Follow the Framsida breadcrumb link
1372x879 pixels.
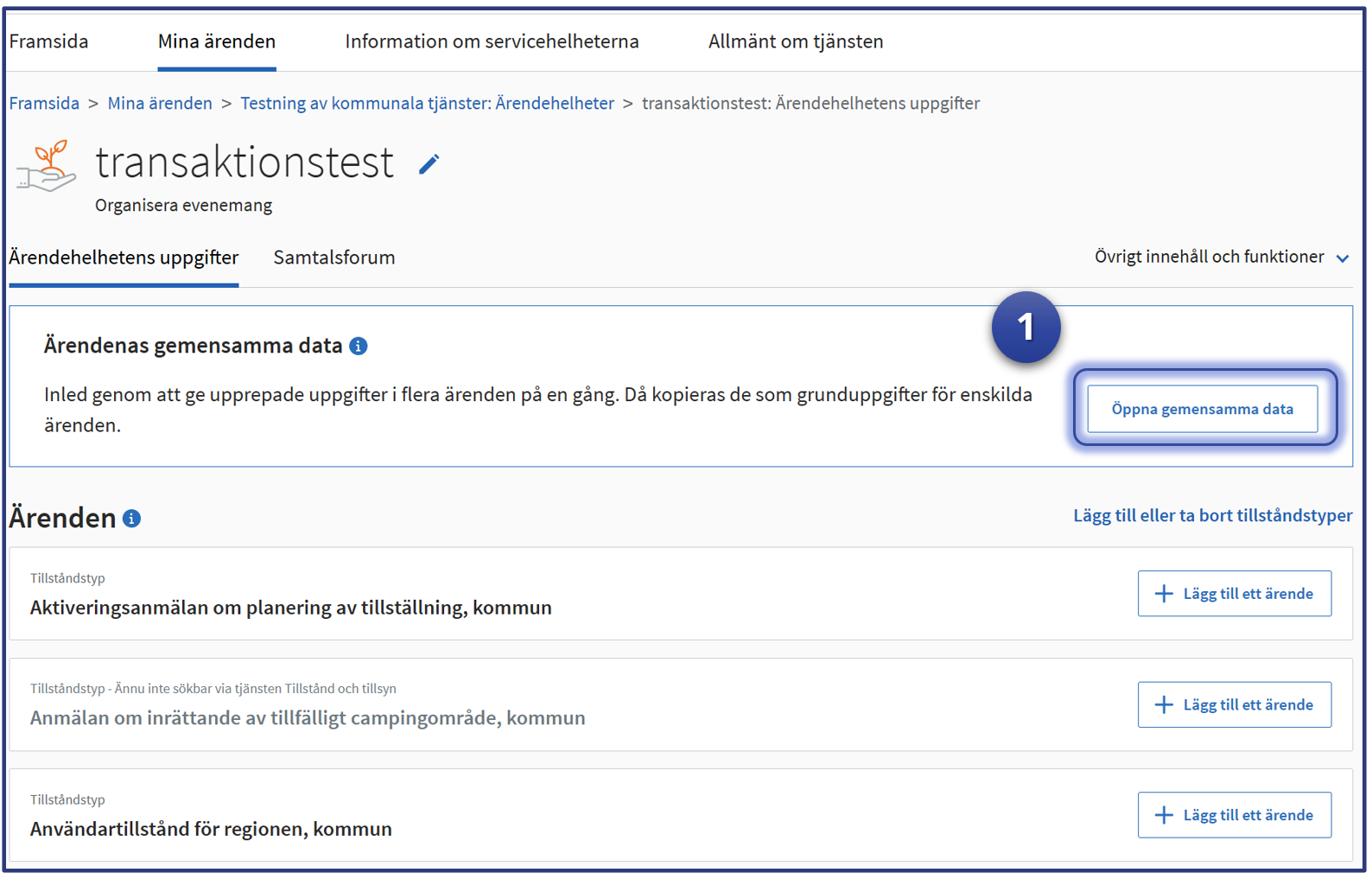pos(44,104)
